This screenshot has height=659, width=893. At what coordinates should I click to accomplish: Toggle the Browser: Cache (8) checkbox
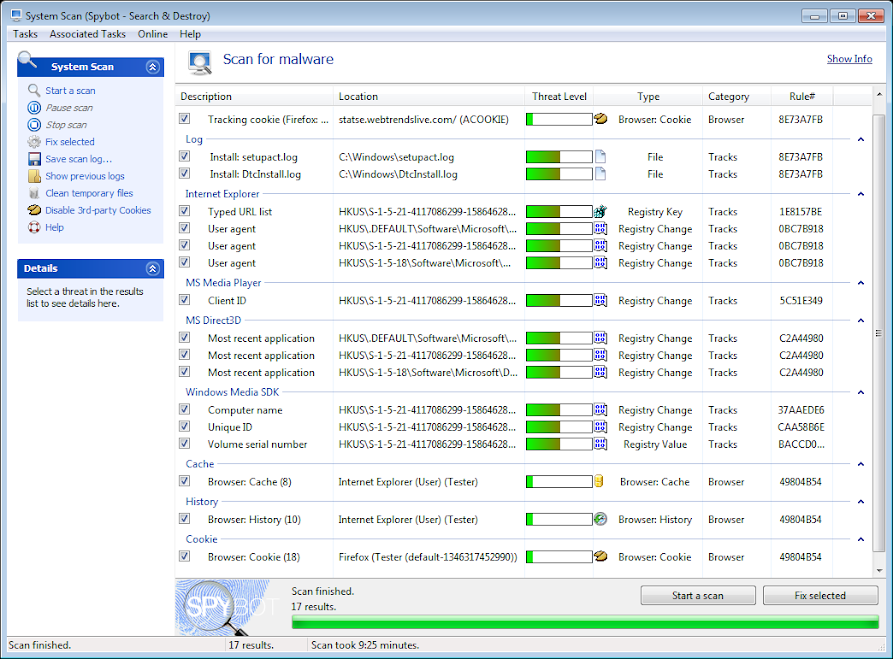[184, 481]
